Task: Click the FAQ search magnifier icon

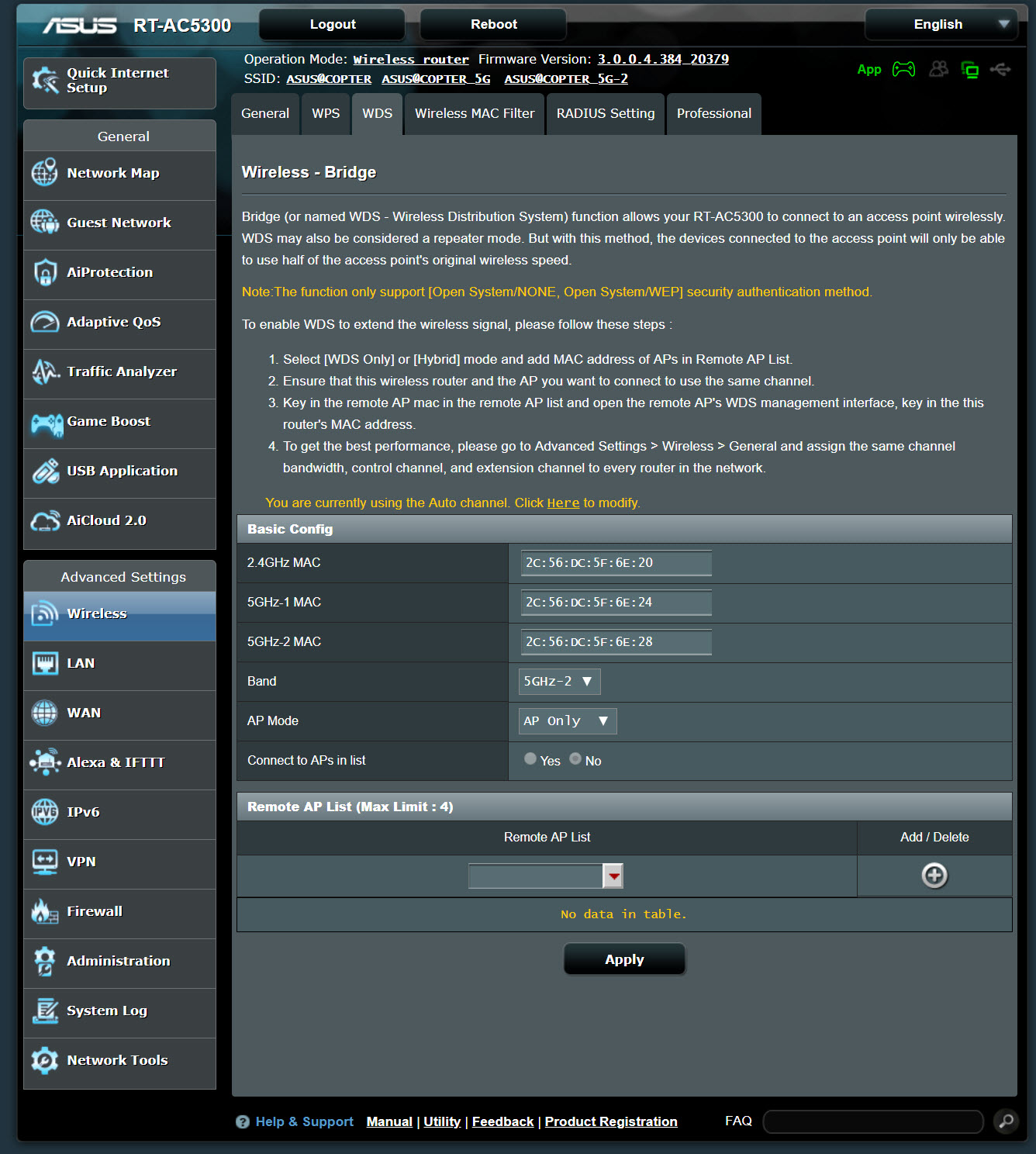Action: [x=1006, y=1121]
